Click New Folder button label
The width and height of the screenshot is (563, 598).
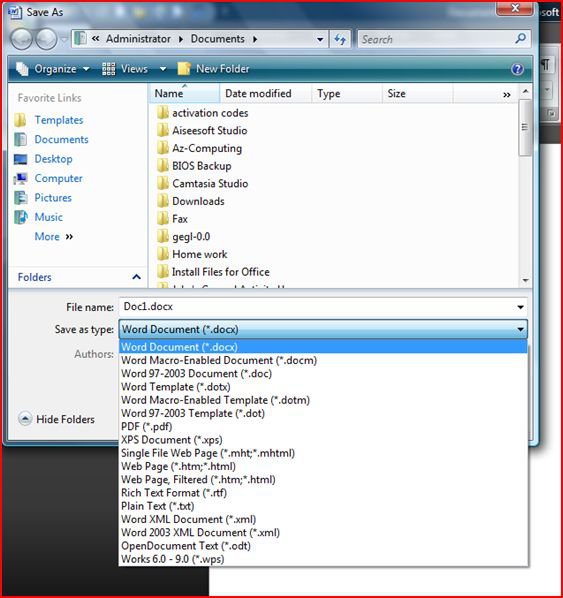pyautogui.click(x=222, y=69)
